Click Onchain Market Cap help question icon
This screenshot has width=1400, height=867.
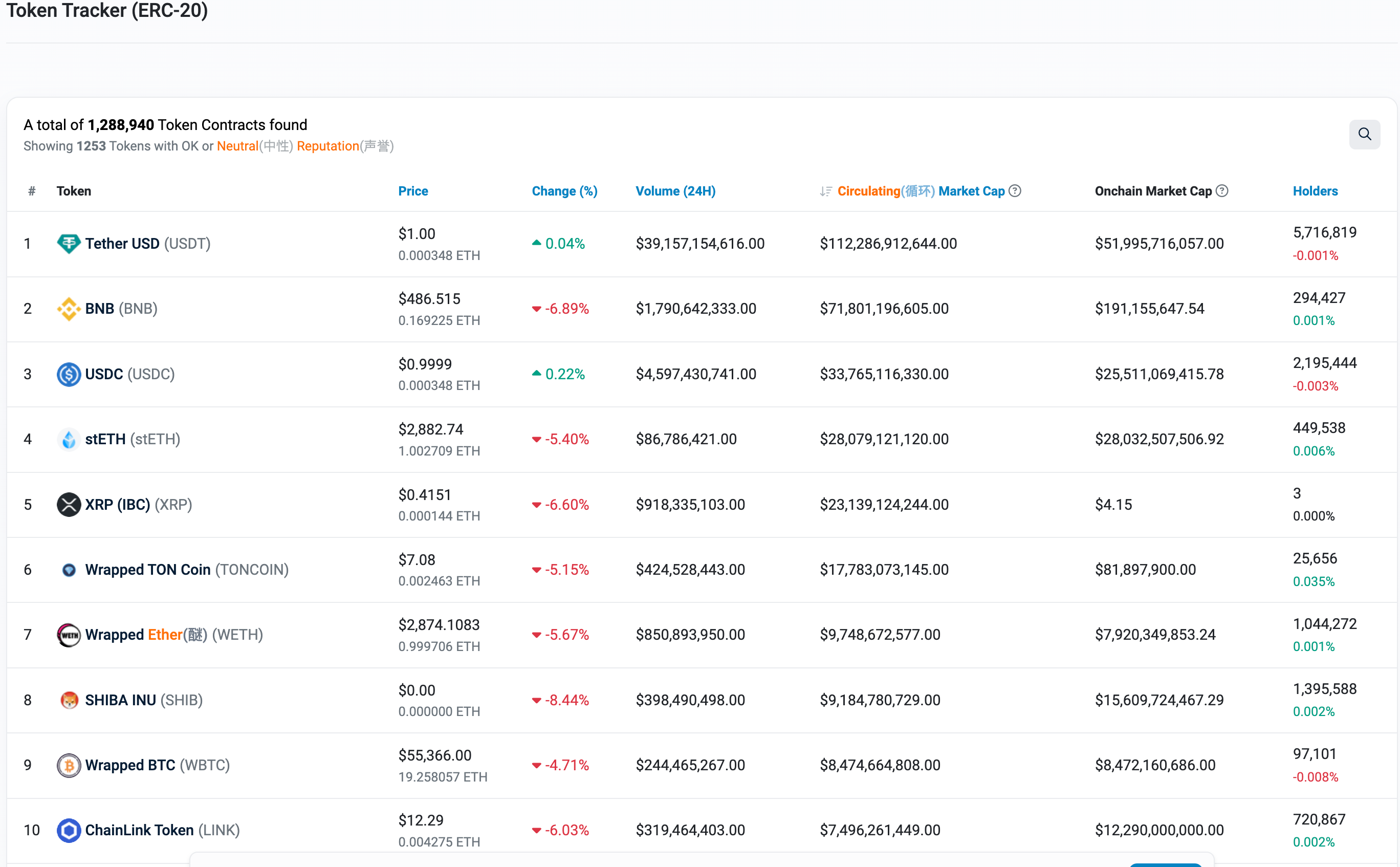pos(1222,191)
